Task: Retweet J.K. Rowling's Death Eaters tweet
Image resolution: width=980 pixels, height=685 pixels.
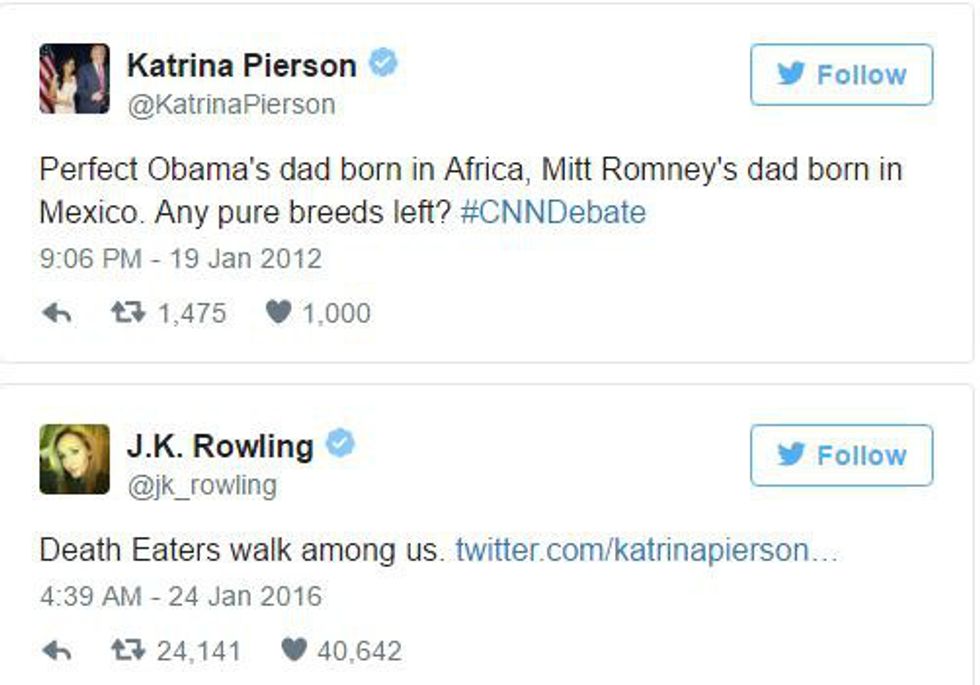Action: (x=127, y=652)
